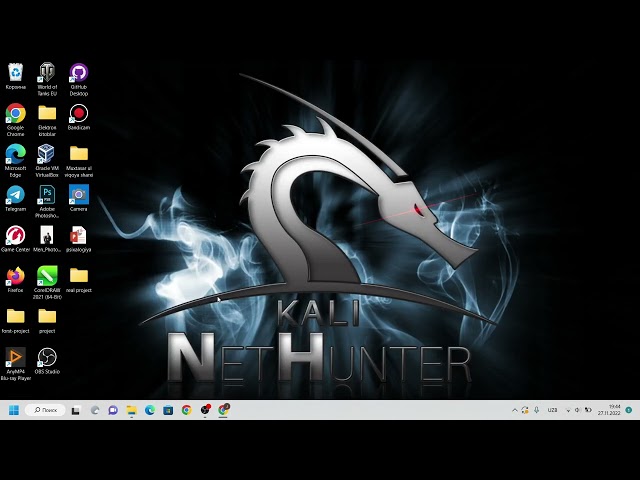The height and width of the screenshot is (480, 640).
Task: Open Microsoft Store from taskbar
Action: pyautogui.click(x=168, y=410)
